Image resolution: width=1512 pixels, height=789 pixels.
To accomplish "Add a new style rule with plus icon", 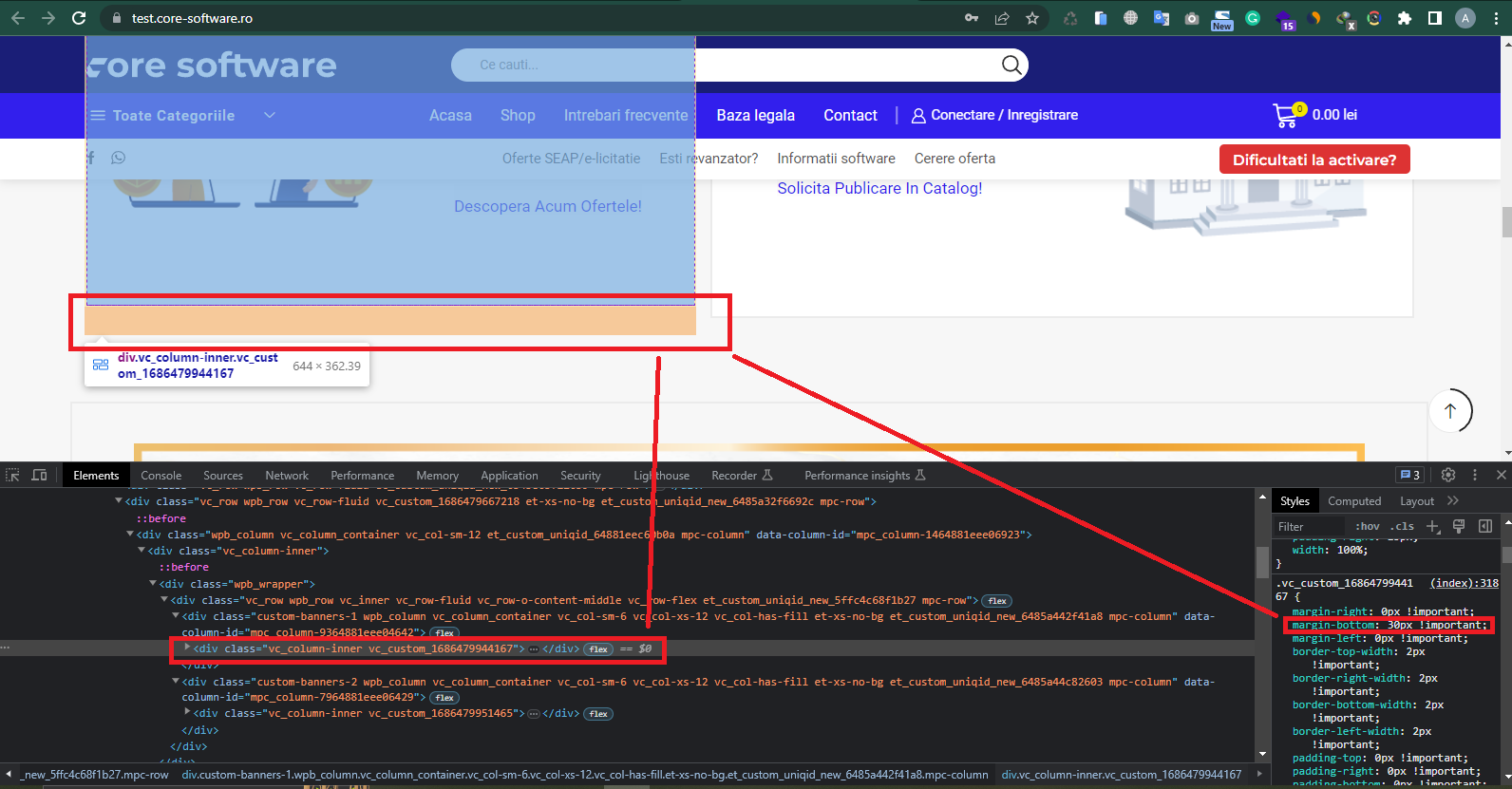I will [x=1433, y=526].
